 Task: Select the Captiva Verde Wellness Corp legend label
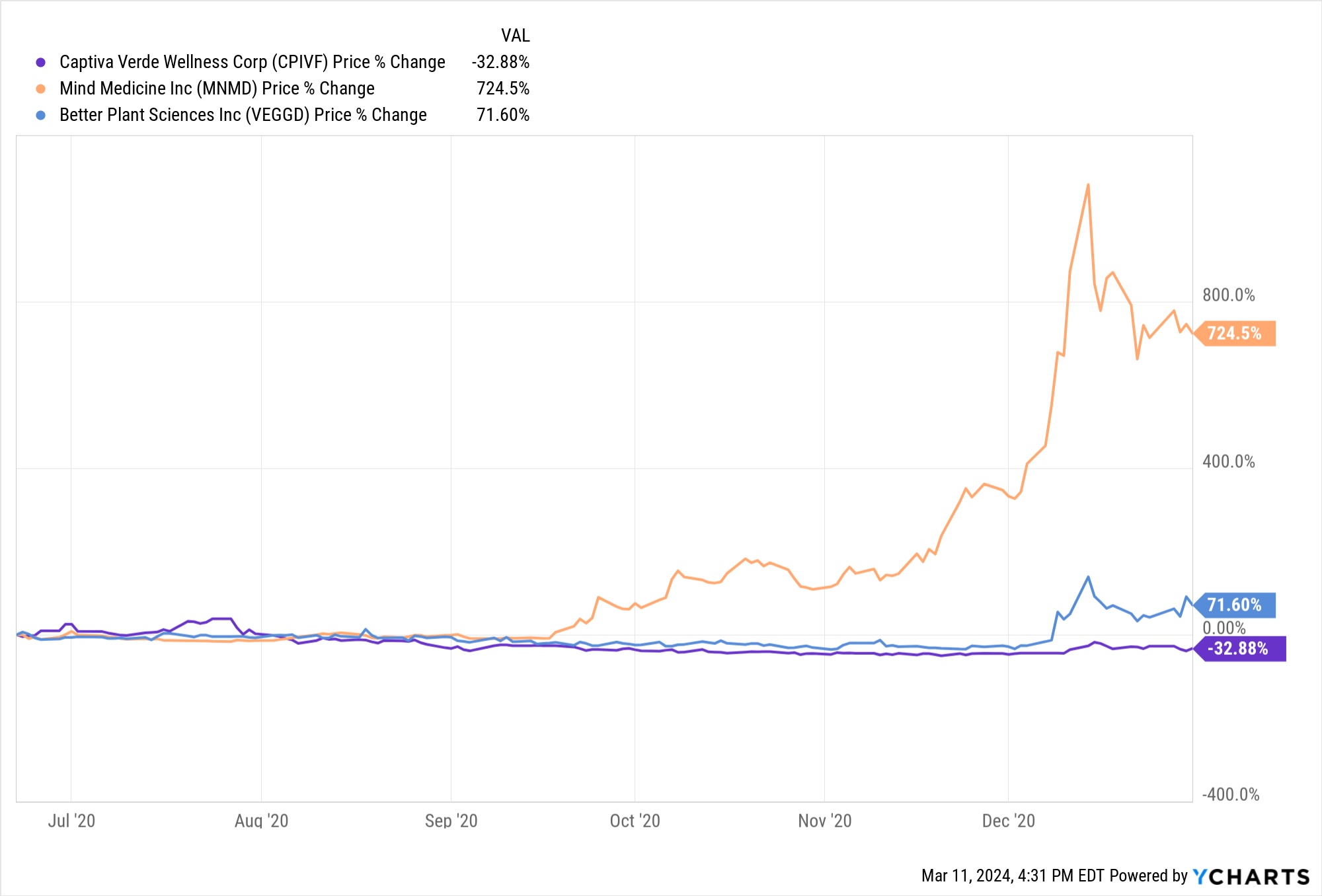[x=252, y=62]
